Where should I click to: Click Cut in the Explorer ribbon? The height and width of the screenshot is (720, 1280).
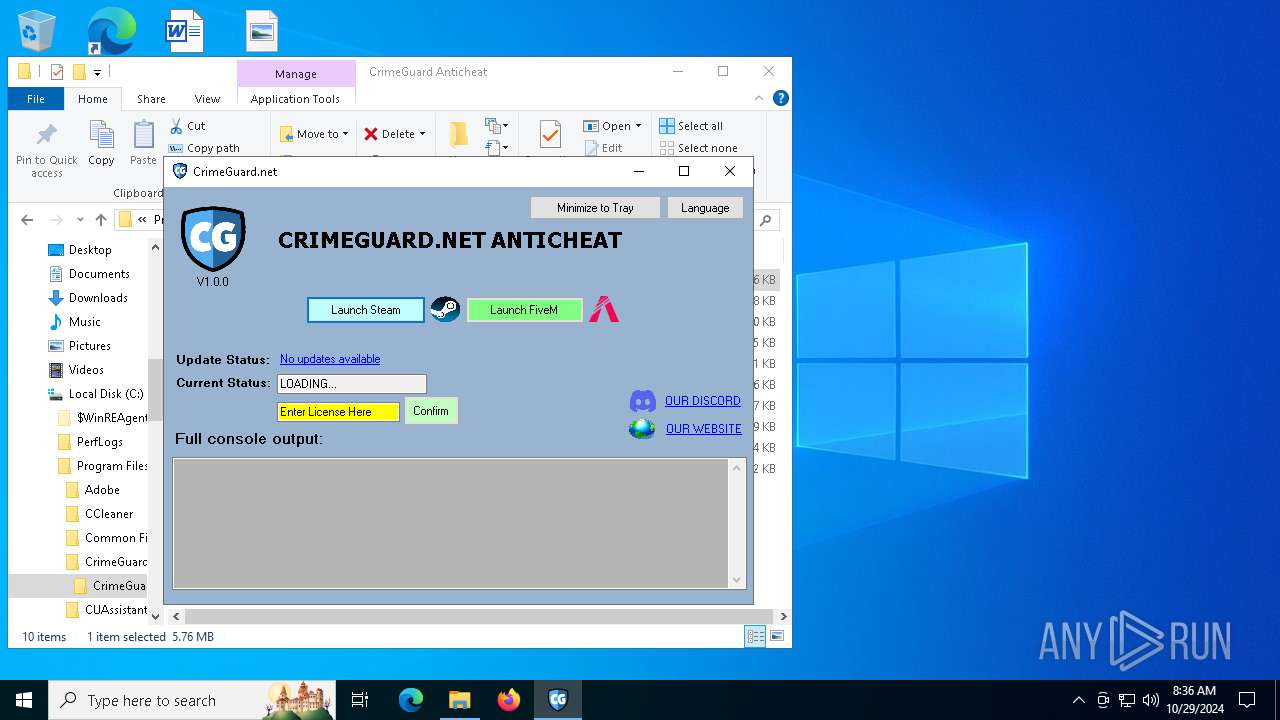point(187,126)
